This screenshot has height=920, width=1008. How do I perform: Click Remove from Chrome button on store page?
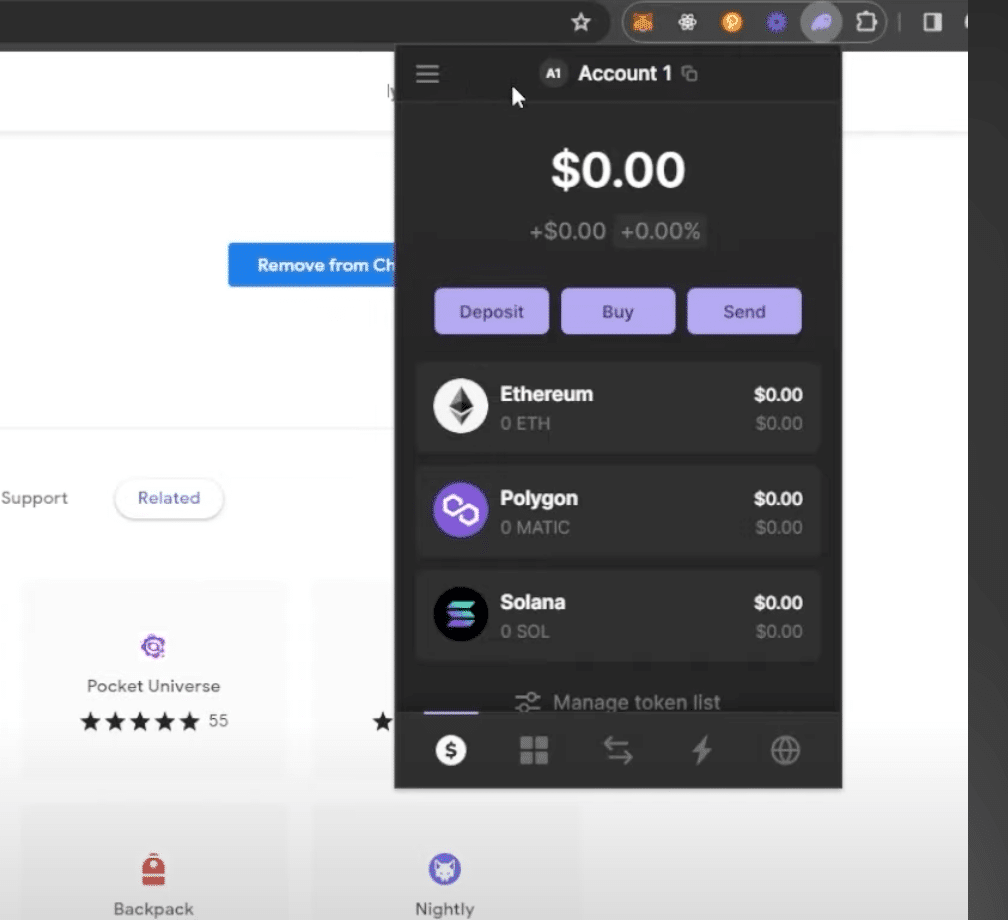coord(312,265)
